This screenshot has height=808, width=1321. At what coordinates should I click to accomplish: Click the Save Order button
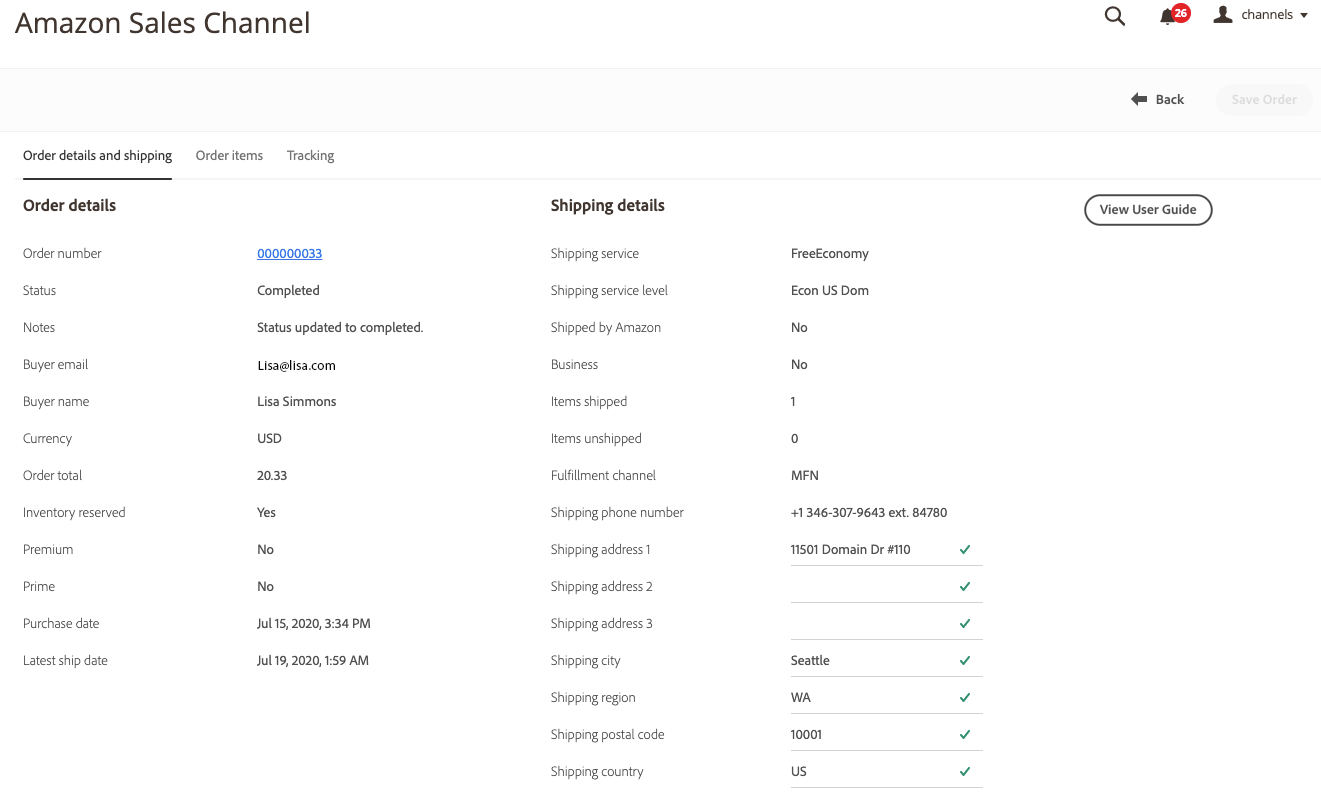[x=1264, y=99]
